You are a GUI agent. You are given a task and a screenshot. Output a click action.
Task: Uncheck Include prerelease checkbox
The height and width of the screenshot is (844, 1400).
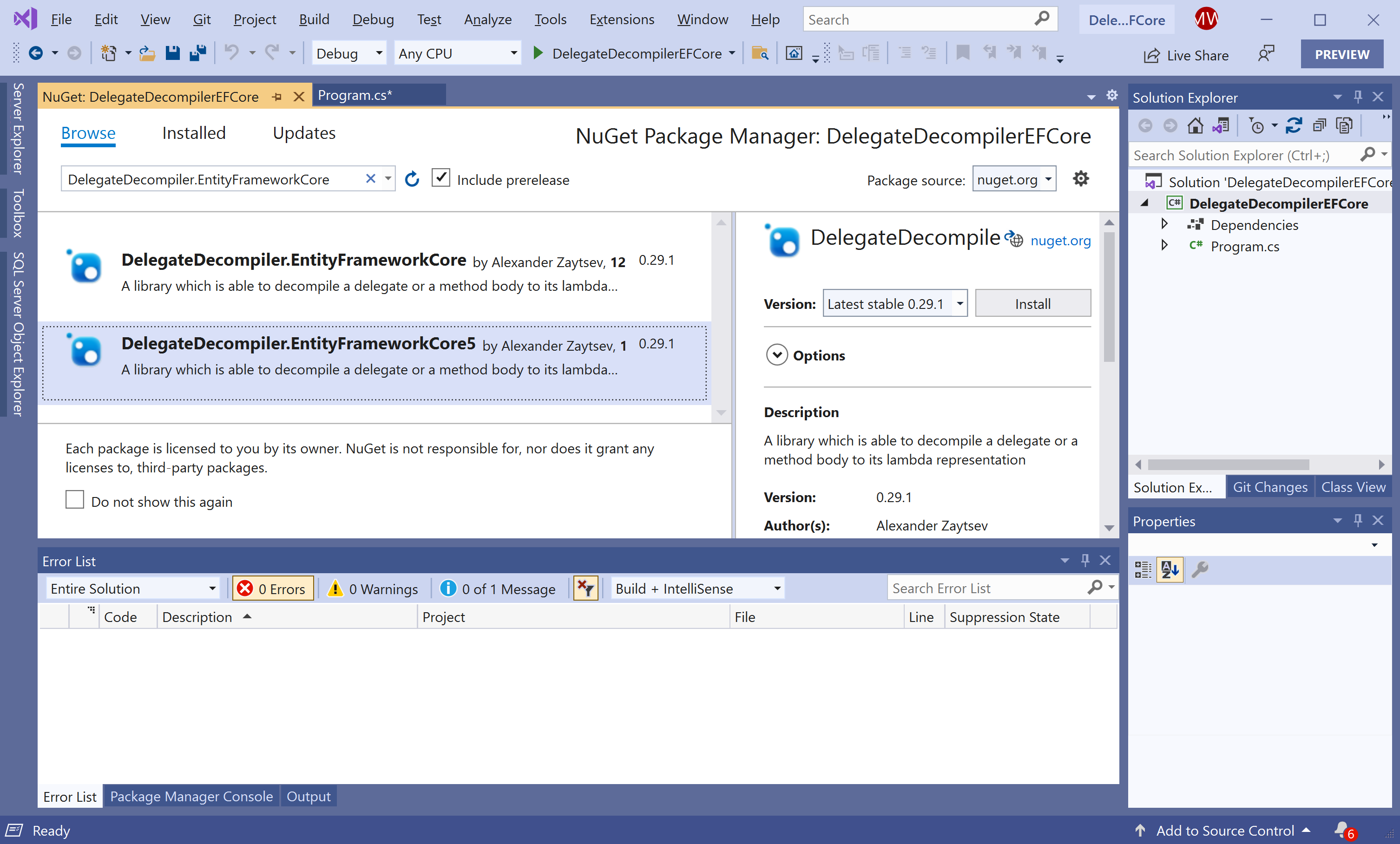441,178
